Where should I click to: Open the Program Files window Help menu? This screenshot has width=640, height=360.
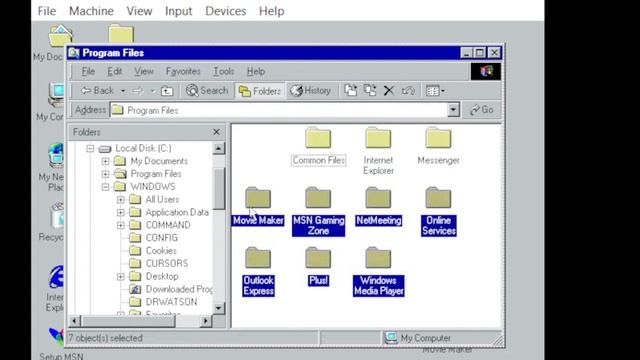(256, 71)
